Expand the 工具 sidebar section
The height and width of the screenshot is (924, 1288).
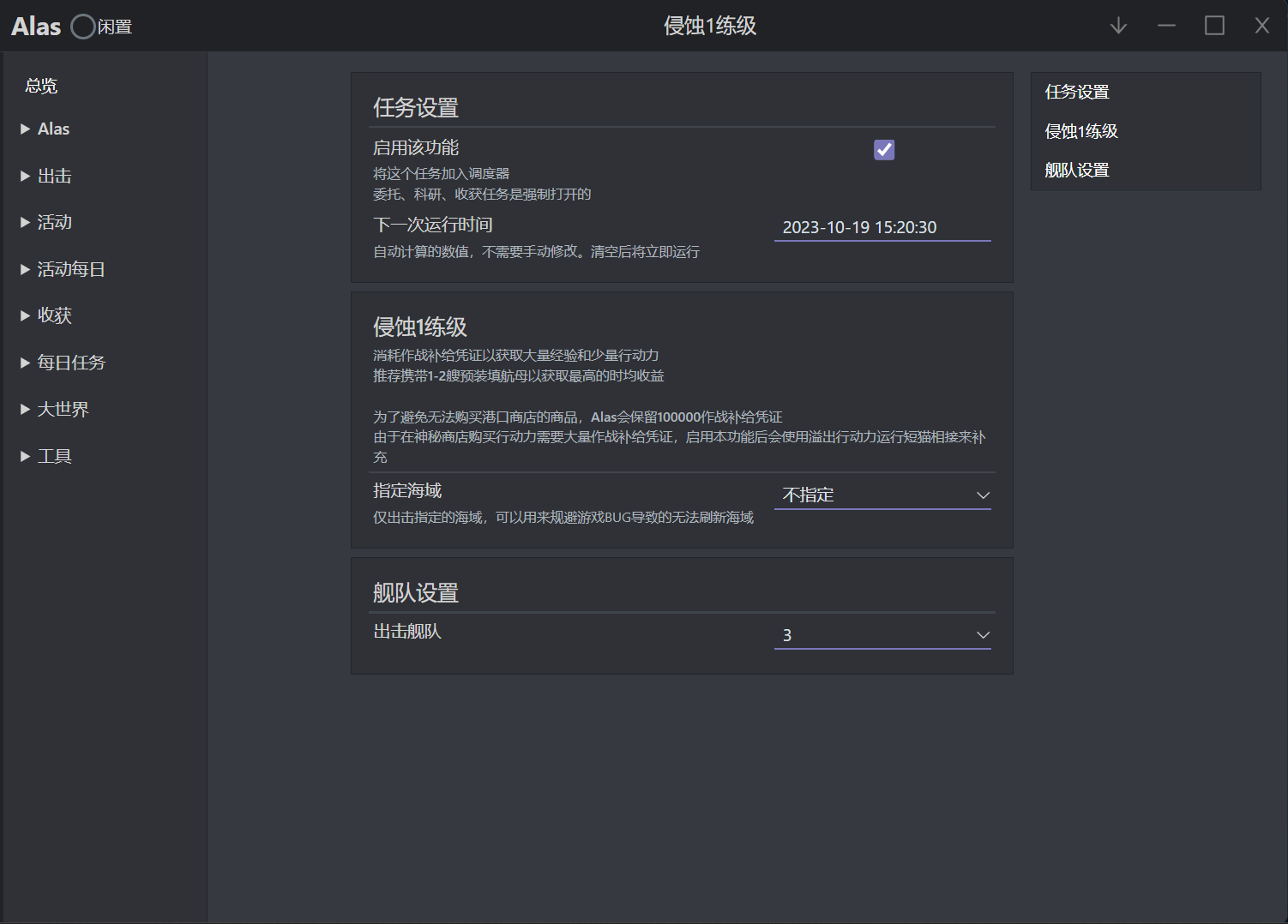coord(54,455)
